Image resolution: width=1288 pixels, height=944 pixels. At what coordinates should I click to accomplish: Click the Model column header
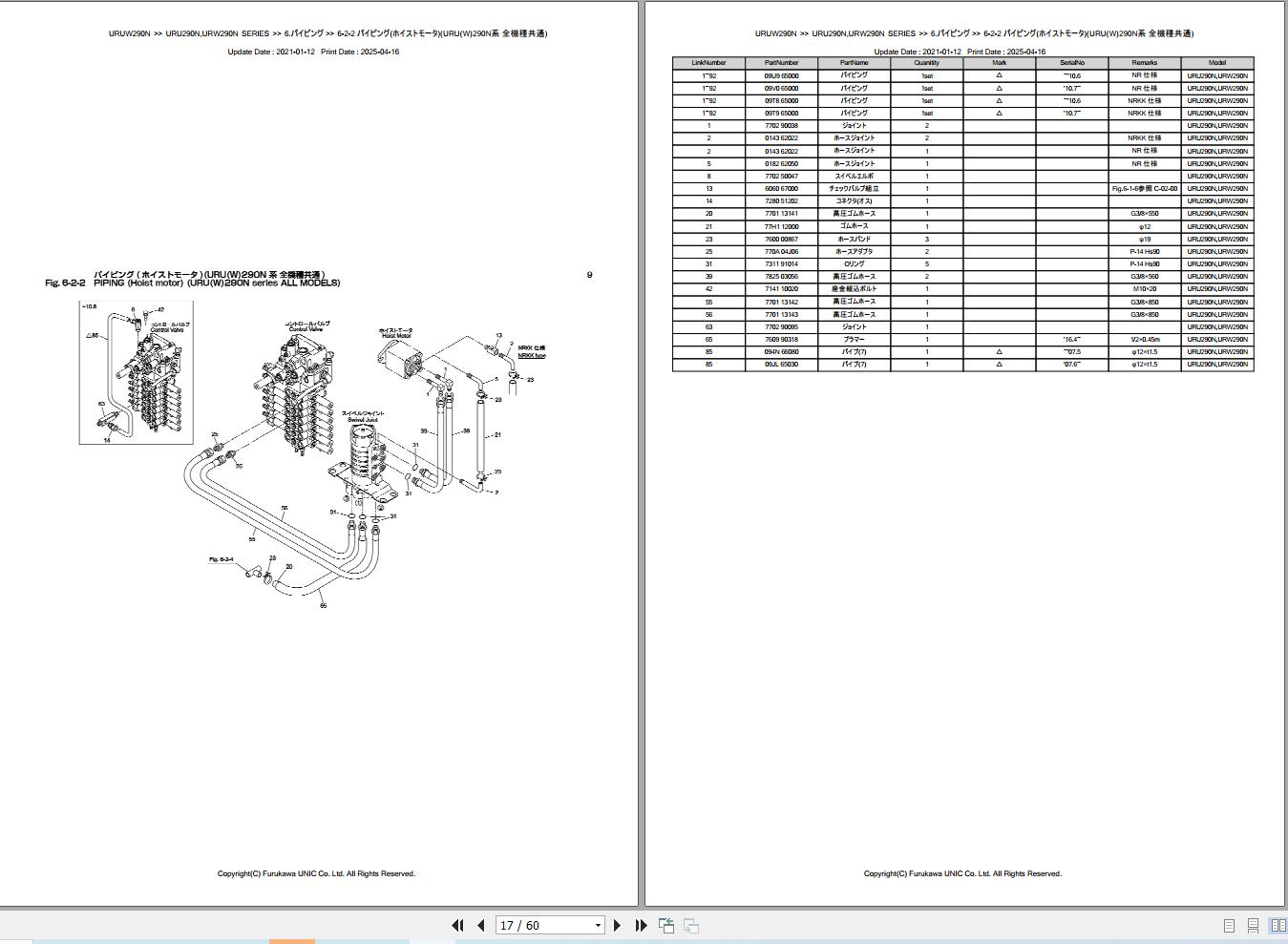[x=1216, y=63]
